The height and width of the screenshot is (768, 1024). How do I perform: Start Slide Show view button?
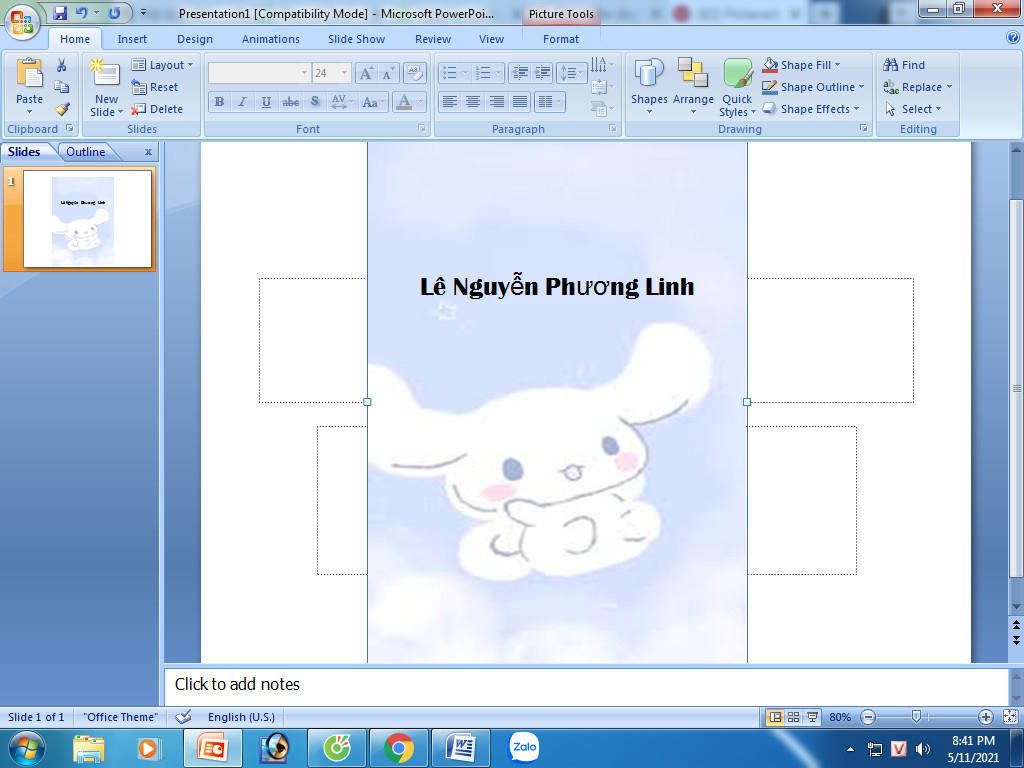812,716
